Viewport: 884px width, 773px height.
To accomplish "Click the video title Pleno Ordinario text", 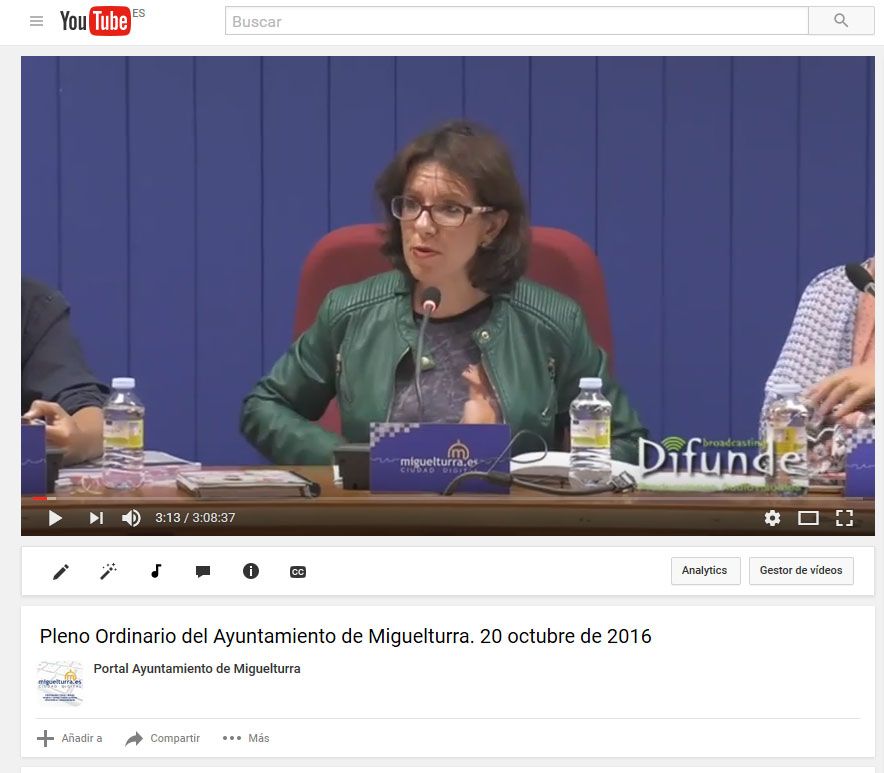I will pyautogui.click(x=346, y=636).
